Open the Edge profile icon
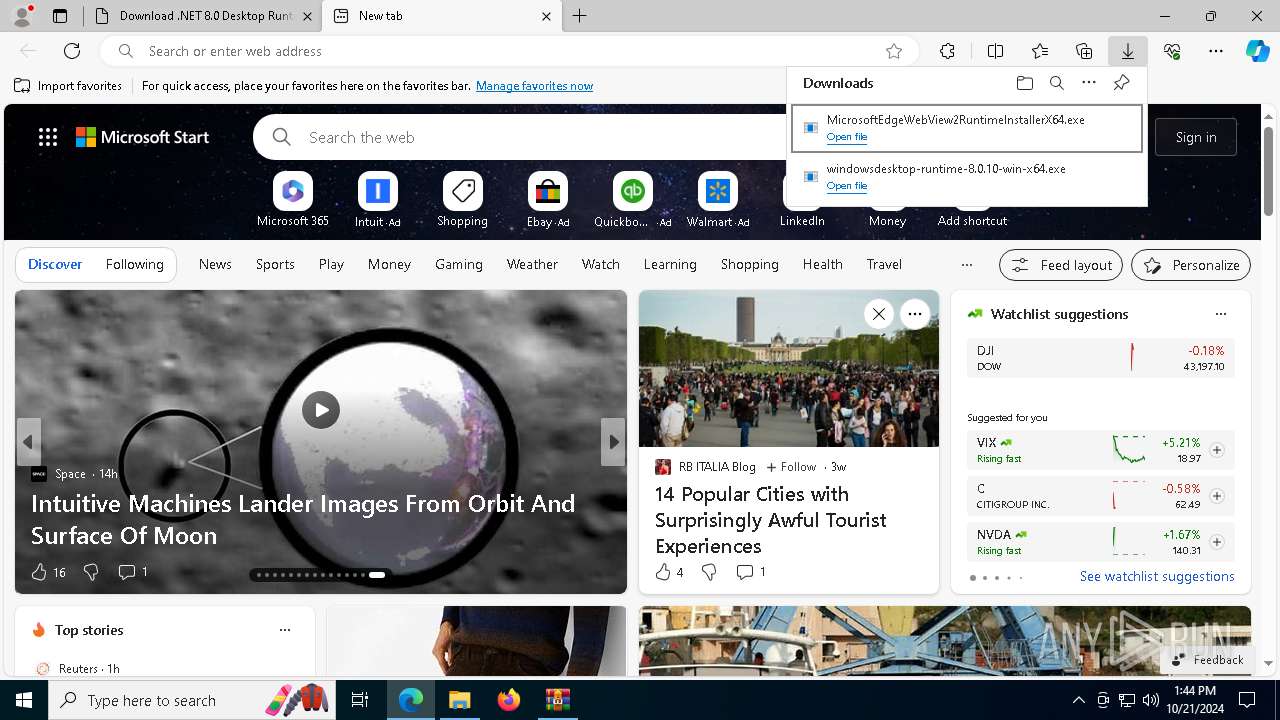 [x=22, y=16]
